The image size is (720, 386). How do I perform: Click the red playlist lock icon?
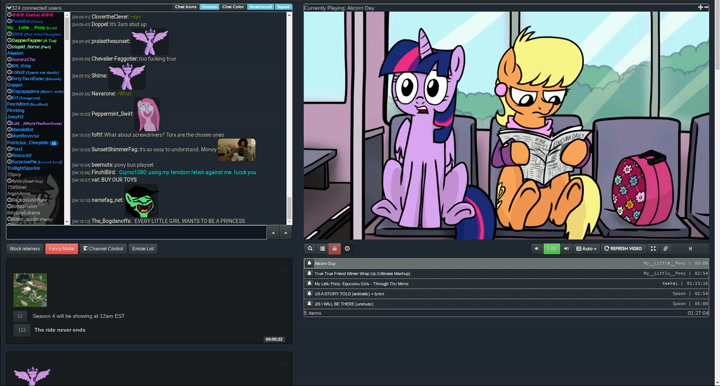coord(334,249)
